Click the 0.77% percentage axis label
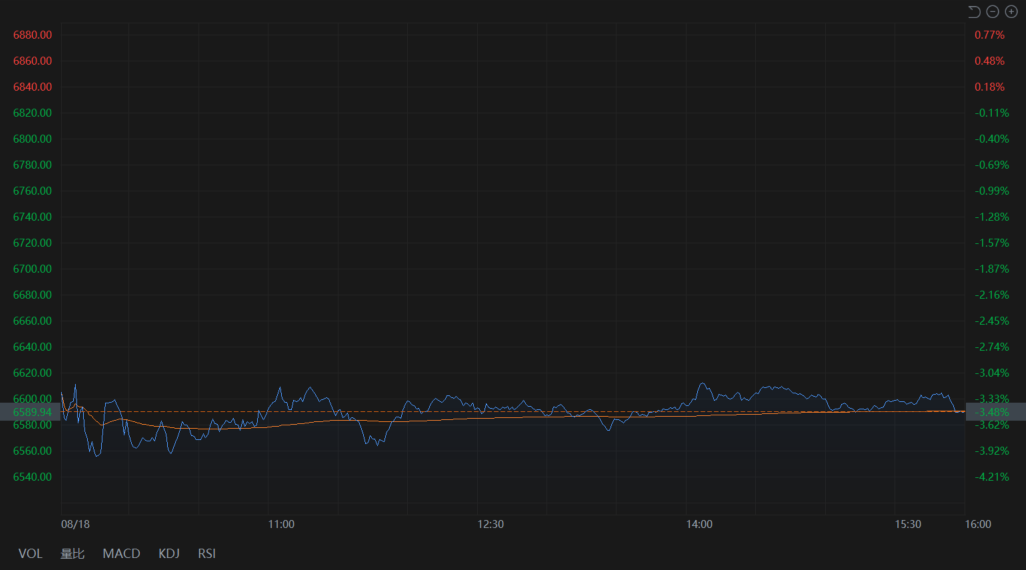Screen dimensions: 1026x570 click(x=989, y=35)
